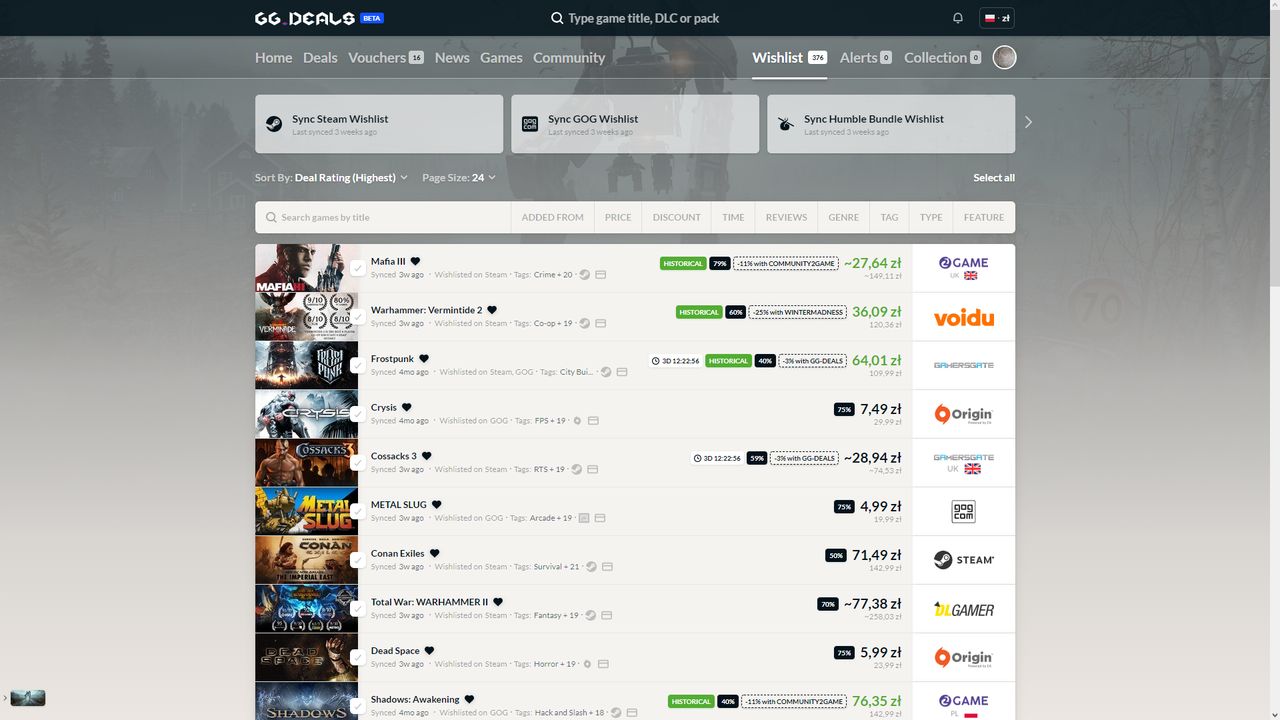Image resolution: width=1280 pixels, height=720 pixels.
Task: Tick the checkbox on Dead Space
Action: [x=358, y=657]
